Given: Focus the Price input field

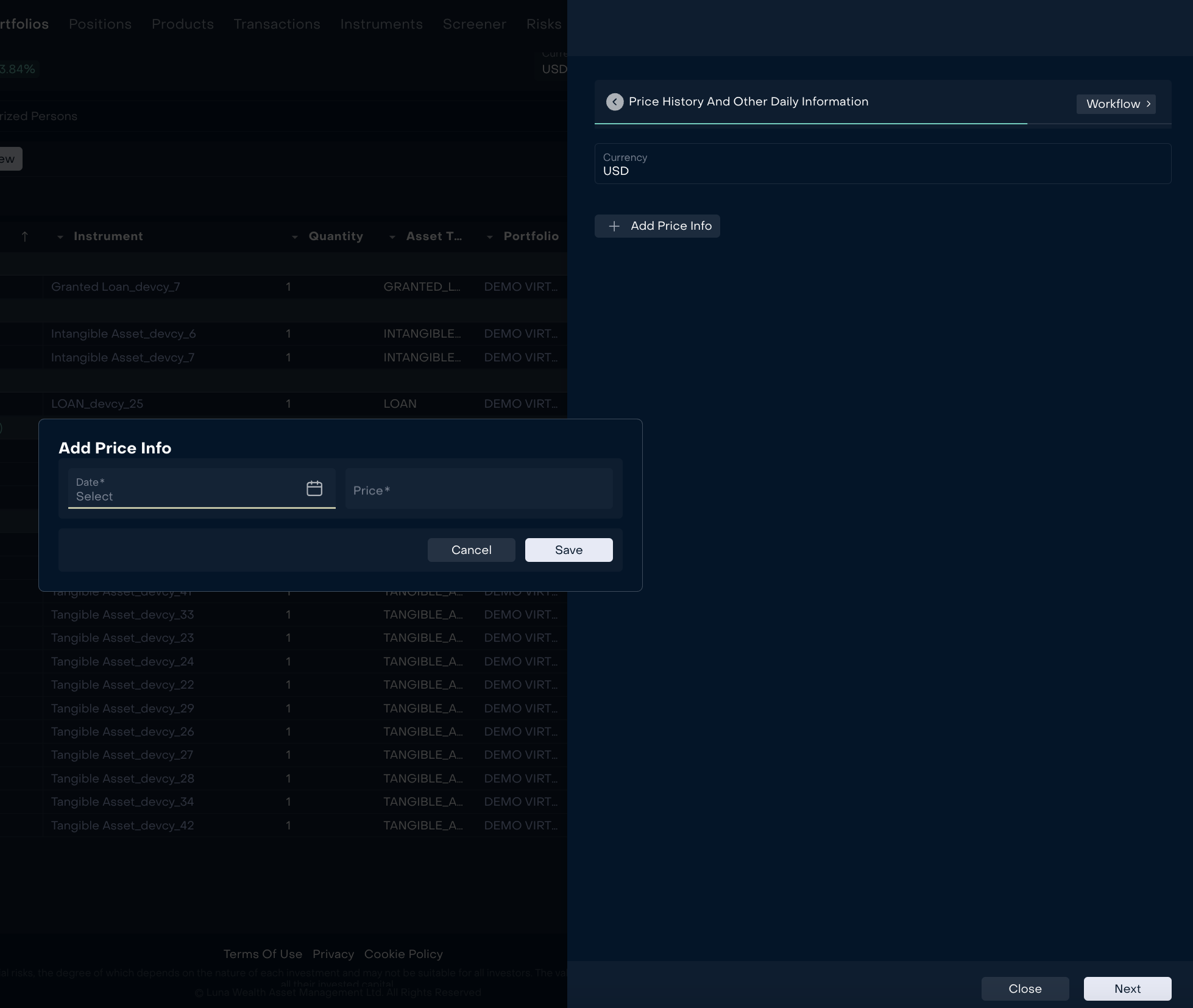Looking at the screenshot, I should tap(479, 489).
